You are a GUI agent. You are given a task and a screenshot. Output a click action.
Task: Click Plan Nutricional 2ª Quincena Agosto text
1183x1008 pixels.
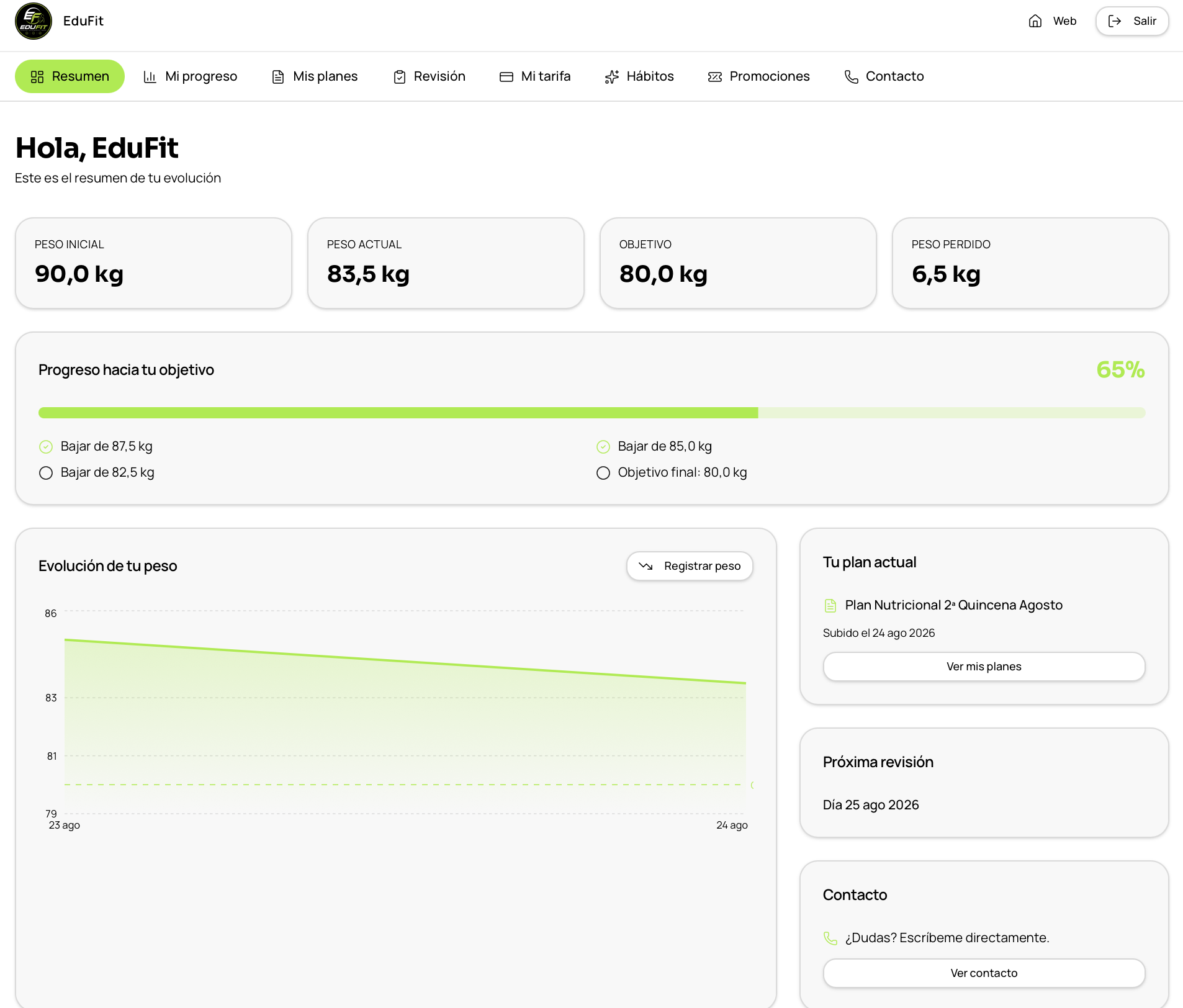pyautogui.click(x=954, y=605)
